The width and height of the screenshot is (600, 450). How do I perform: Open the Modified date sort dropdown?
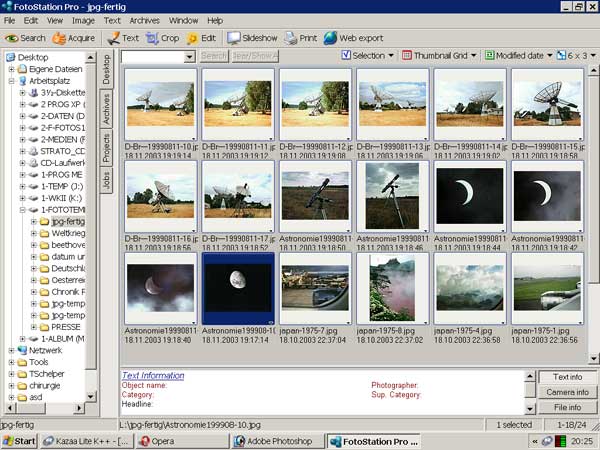519,56
